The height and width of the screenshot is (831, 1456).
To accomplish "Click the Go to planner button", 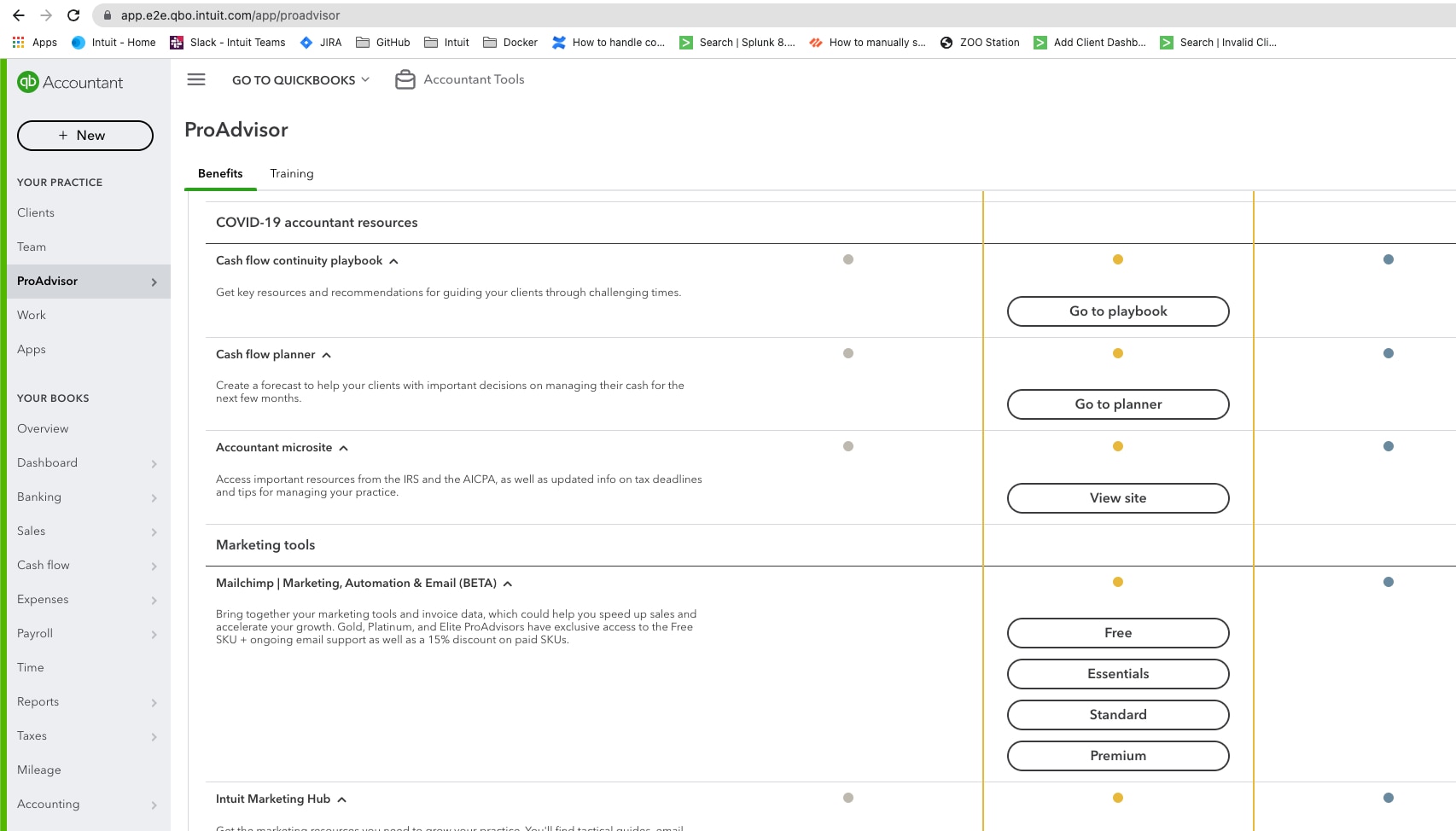I will (1118, 404).
